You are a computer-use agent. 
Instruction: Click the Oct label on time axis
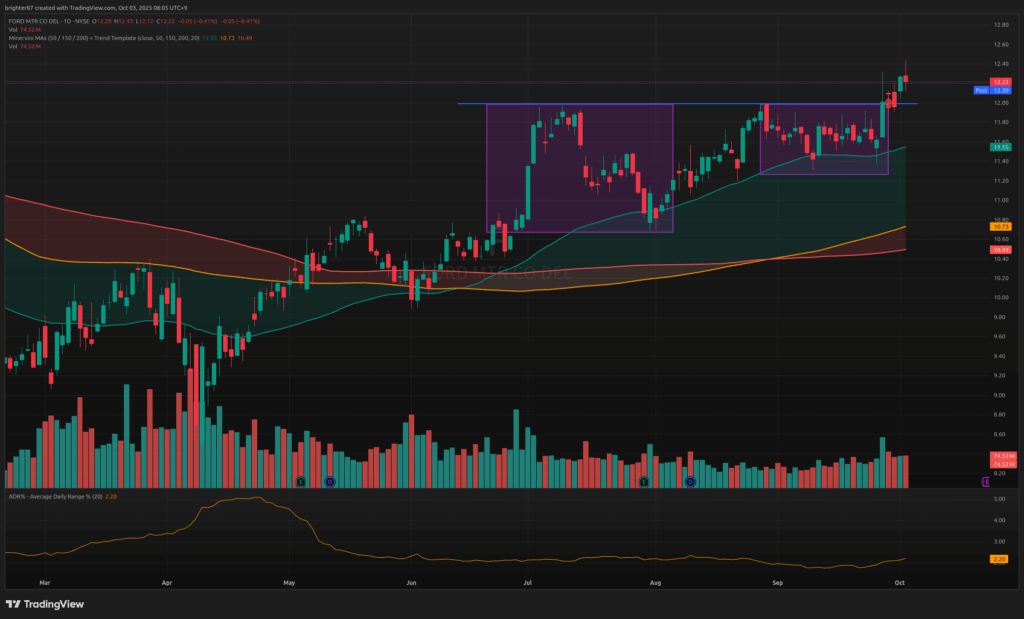(x=899, y=580)
